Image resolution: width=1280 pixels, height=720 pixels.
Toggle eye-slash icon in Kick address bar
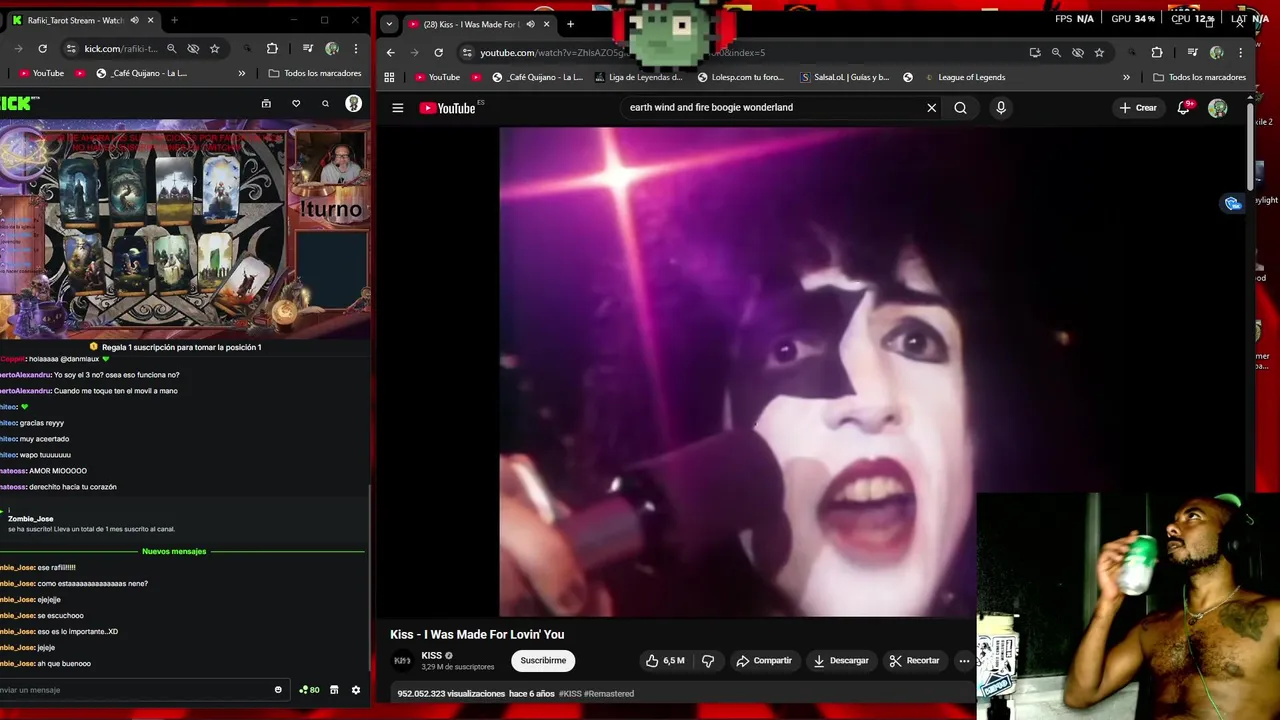[193, 48]
